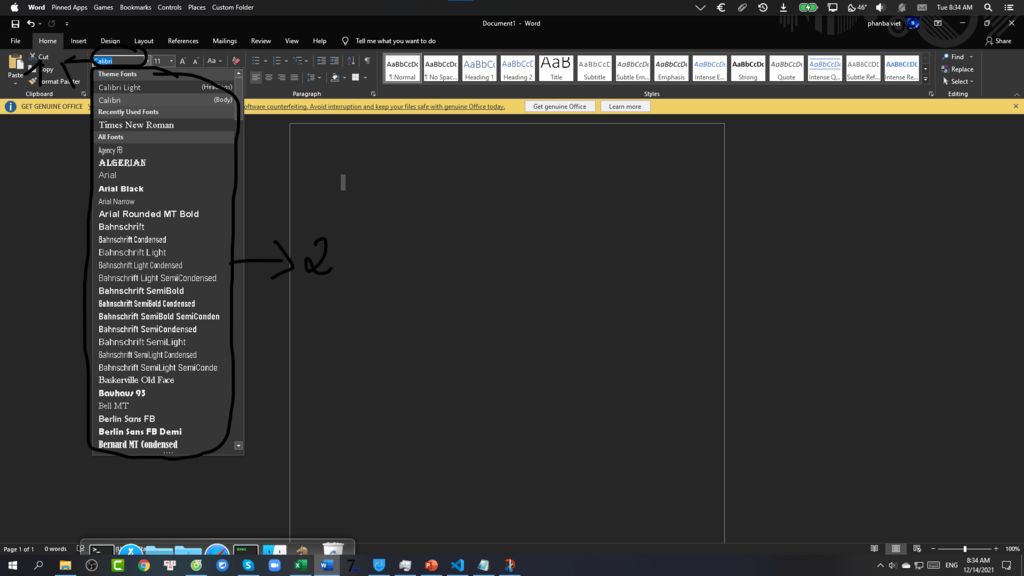
Task: Toggle Align Left paragraph alignment
Action: point(256,77)
